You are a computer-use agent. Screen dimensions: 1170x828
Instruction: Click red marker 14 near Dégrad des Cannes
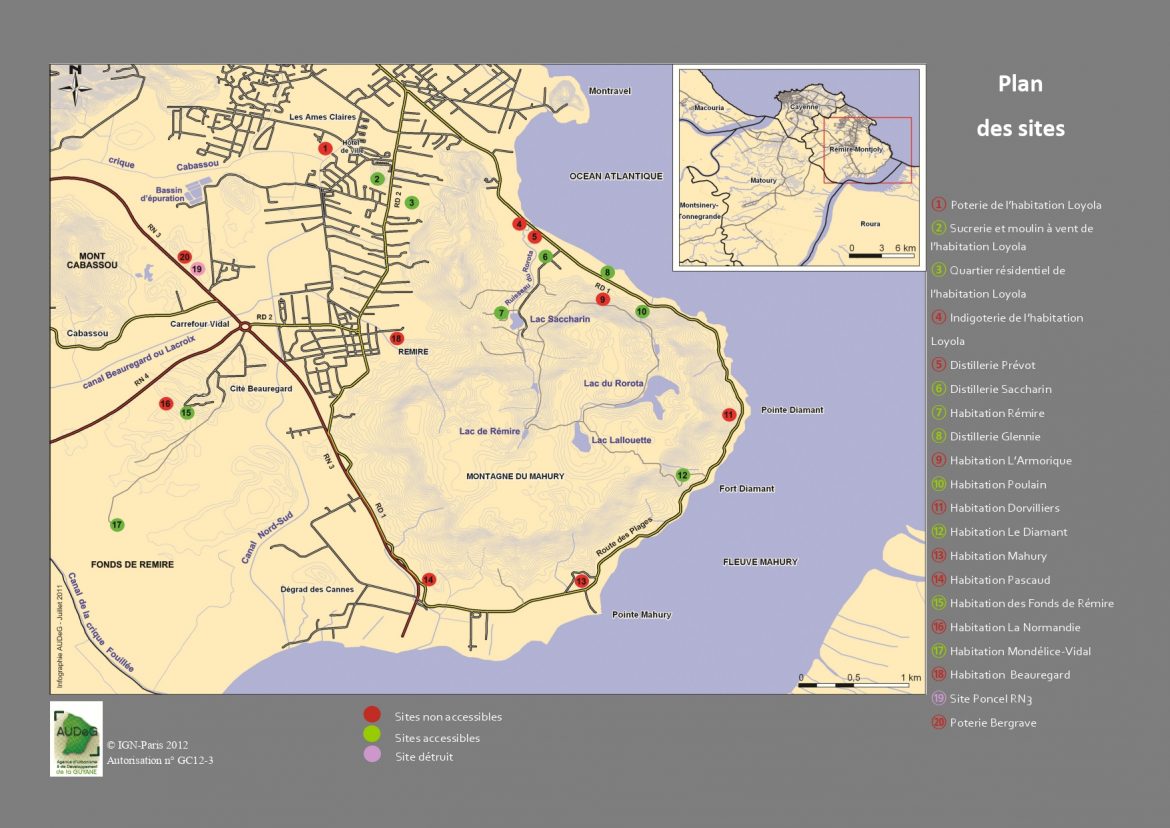429,579
